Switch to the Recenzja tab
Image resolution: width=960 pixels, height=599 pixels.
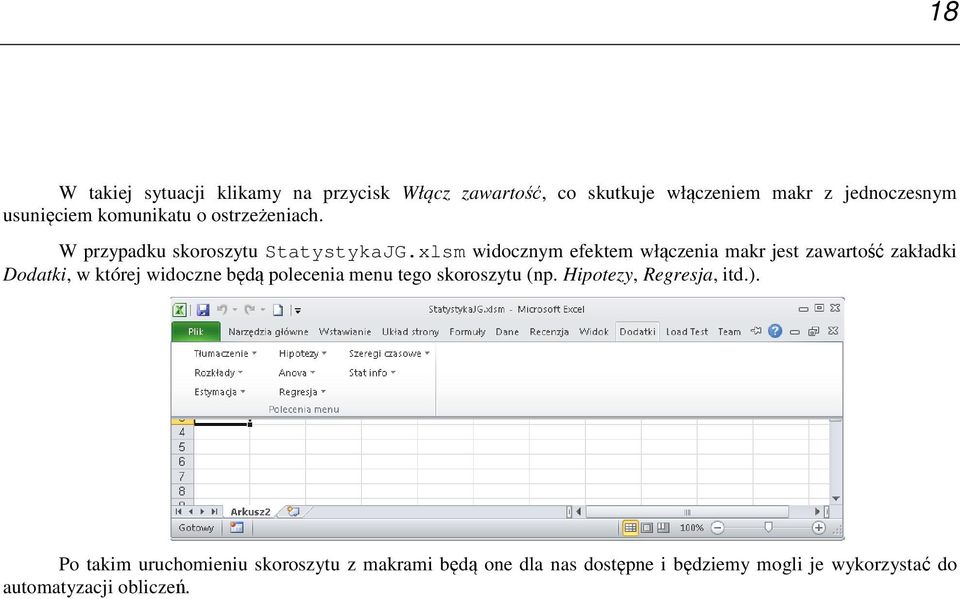[x=549, y=331]
